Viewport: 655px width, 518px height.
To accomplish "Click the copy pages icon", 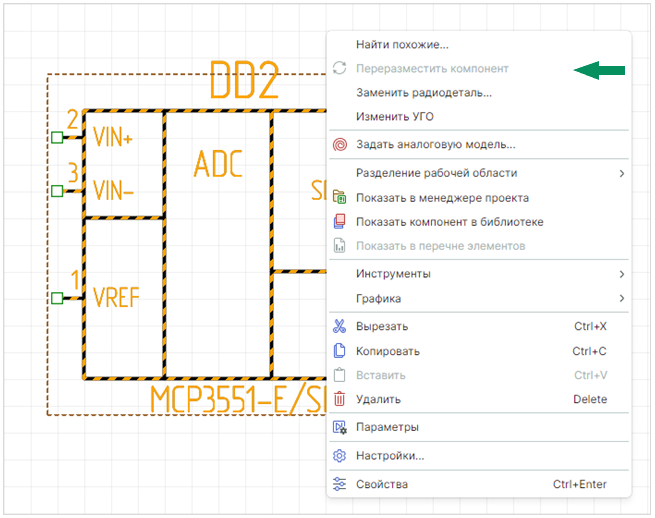I will pos(339,351).
